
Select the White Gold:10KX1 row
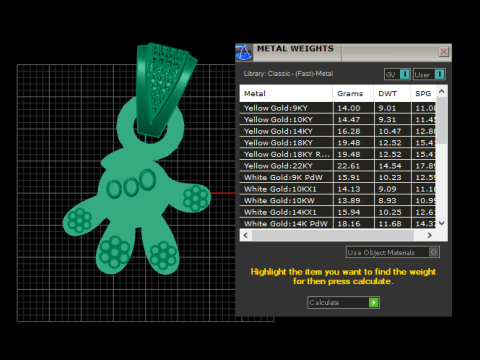click(338, 189)
